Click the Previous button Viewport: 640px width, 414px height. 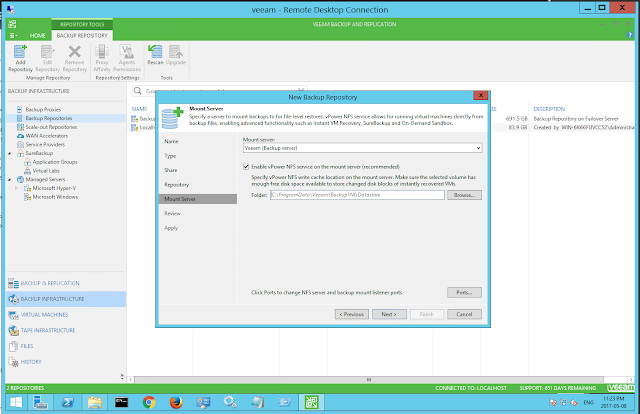(x=351, y=314)
